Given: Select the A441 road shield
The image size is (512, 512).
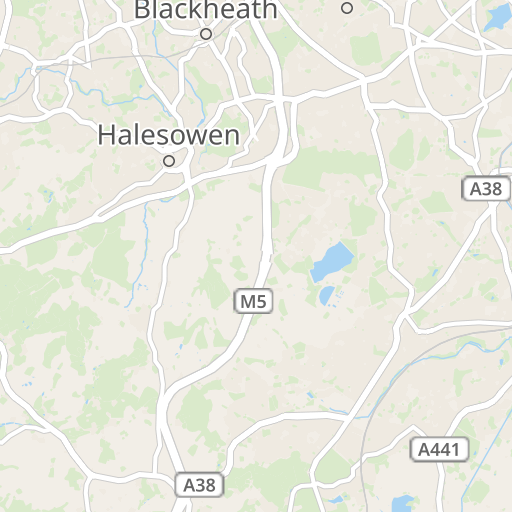Looking at the screenshot, I should click(x=439, y=450).
